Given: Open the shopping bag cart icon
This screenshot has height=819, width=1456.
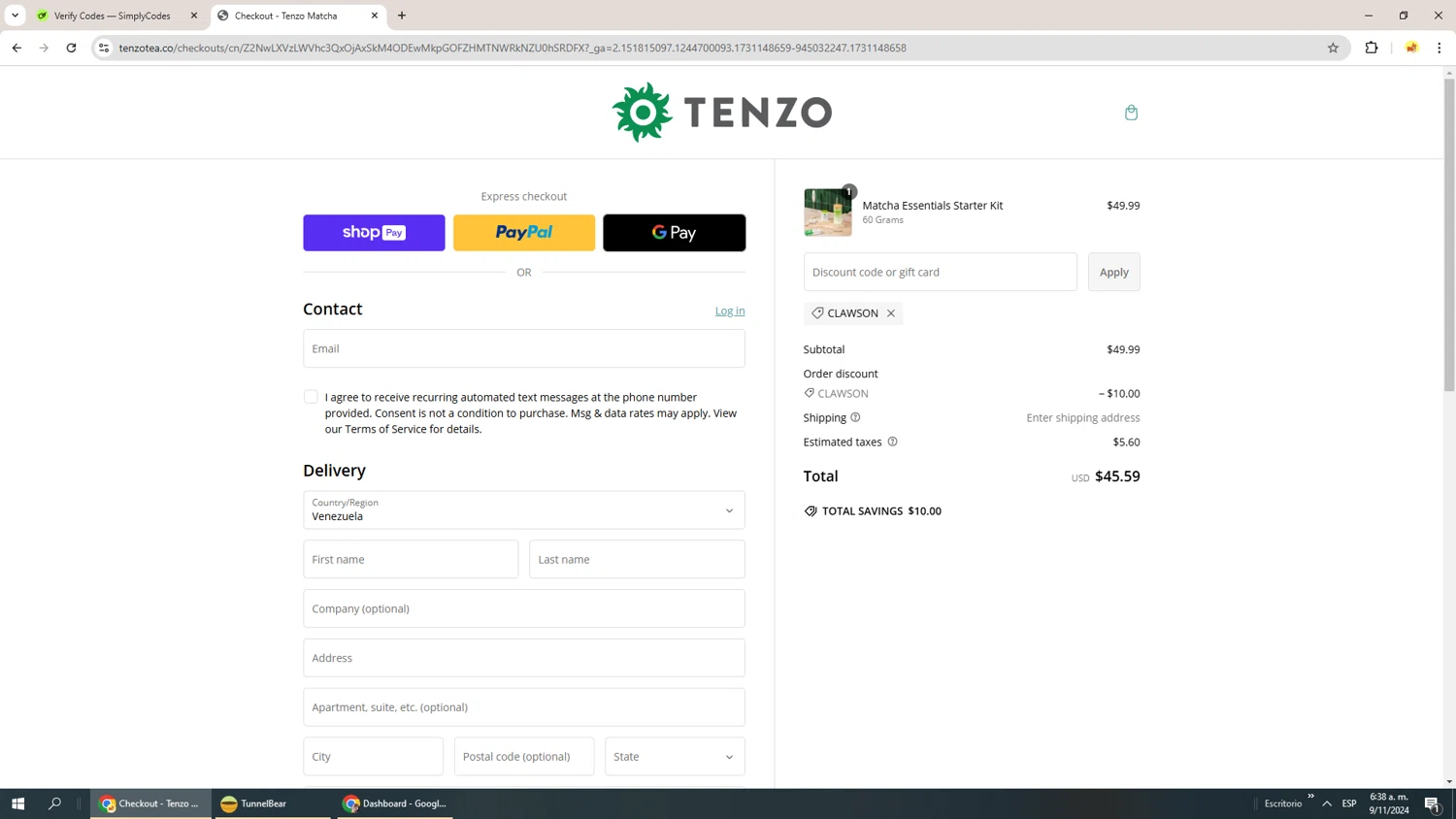Looking at the screenshot, I should pos(1131,113).
